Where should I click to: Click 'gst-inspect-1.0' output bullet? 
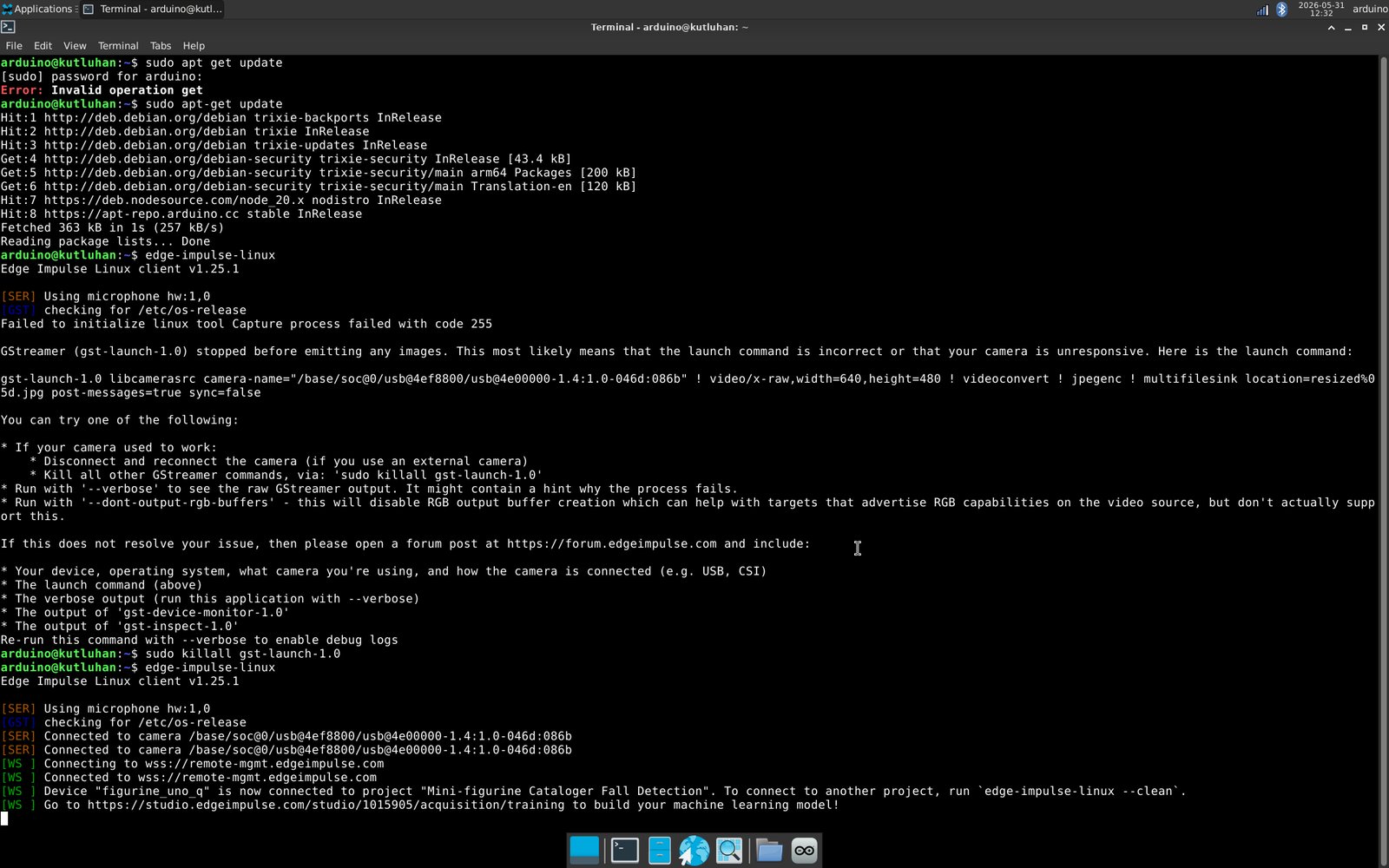[120, 627]
